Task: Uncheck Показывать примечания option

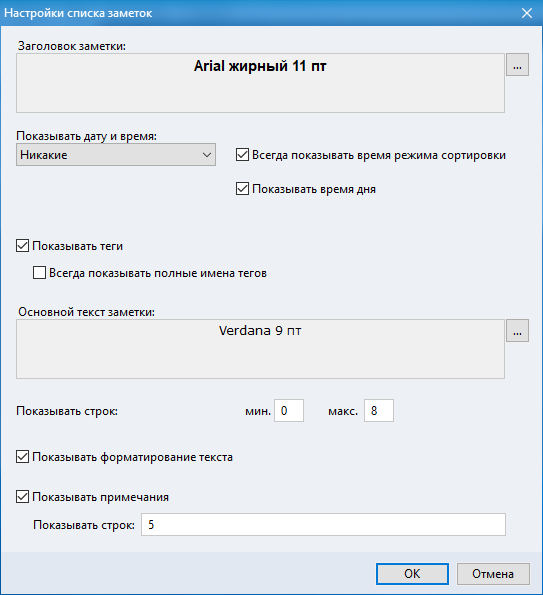Action: 23,496
